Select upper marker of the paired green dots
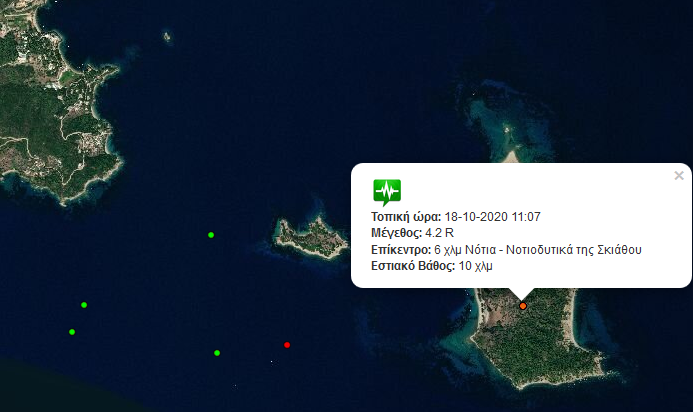This screenshot has width=693, height=412. tap(84, 305)
